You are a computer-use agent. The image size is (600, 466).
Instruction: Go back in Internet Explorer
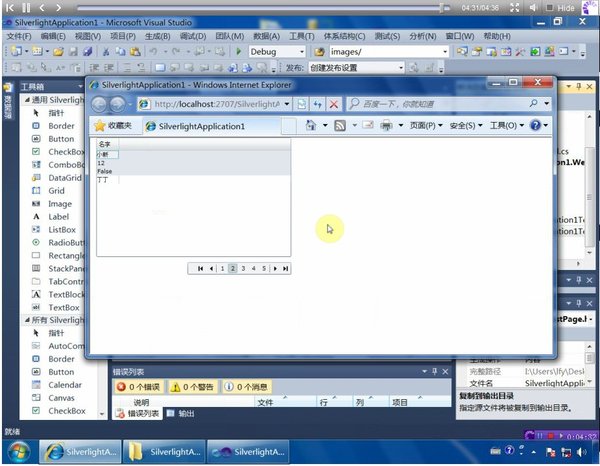(x=99, y=104)
